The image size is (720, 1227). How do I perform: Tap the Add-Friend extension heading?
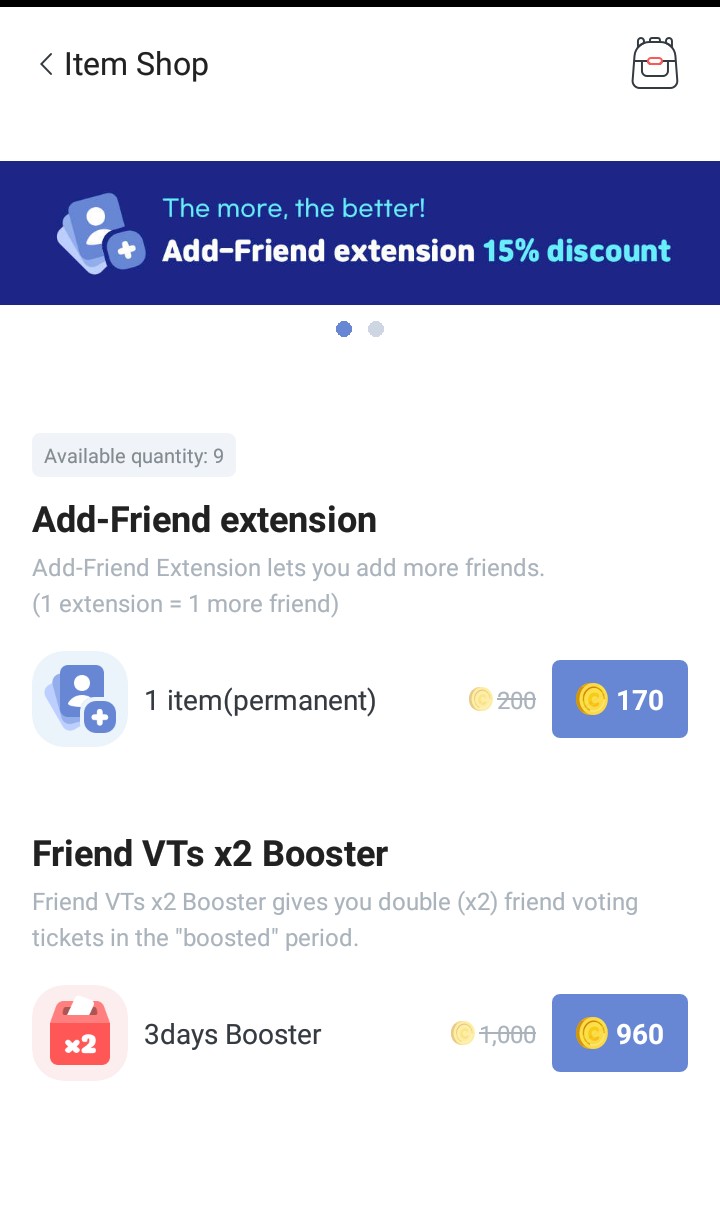pyautogui.click(x=205, y=520)
